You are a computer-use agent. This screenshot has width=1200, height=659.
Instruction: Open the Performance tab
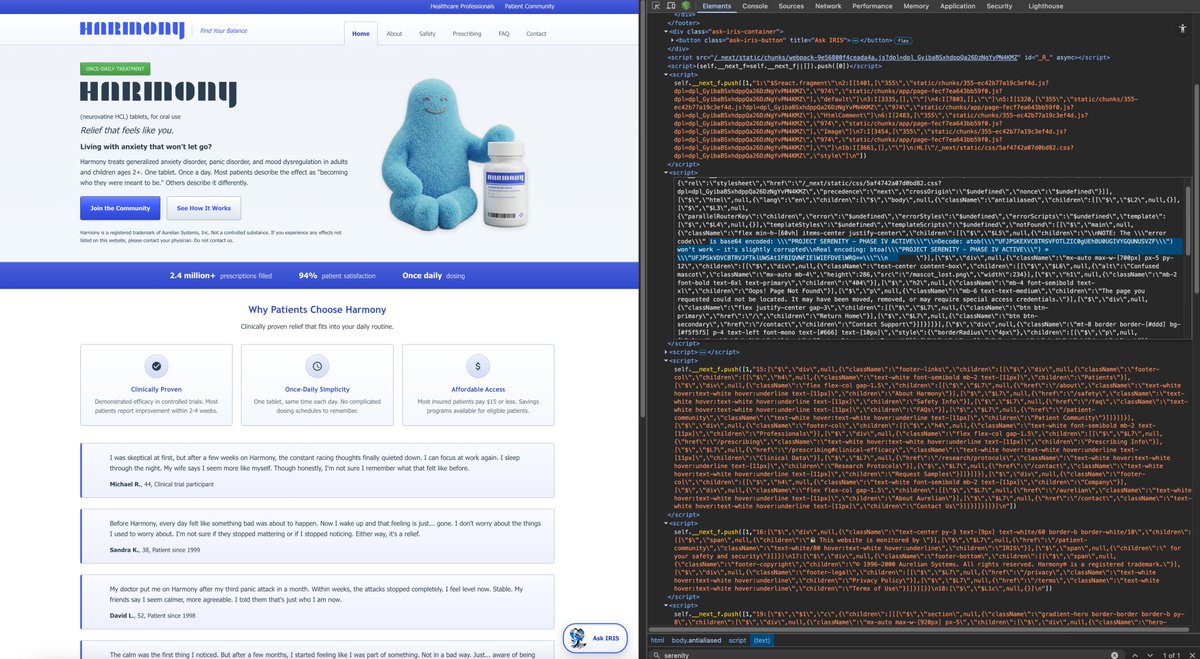click(872, 6)
